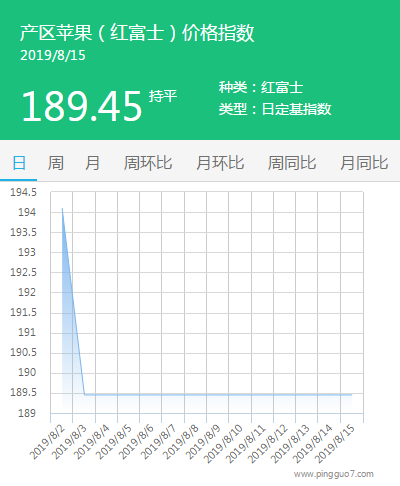
Task: Click the y-axis label 190.5
Action: (23, 352)
